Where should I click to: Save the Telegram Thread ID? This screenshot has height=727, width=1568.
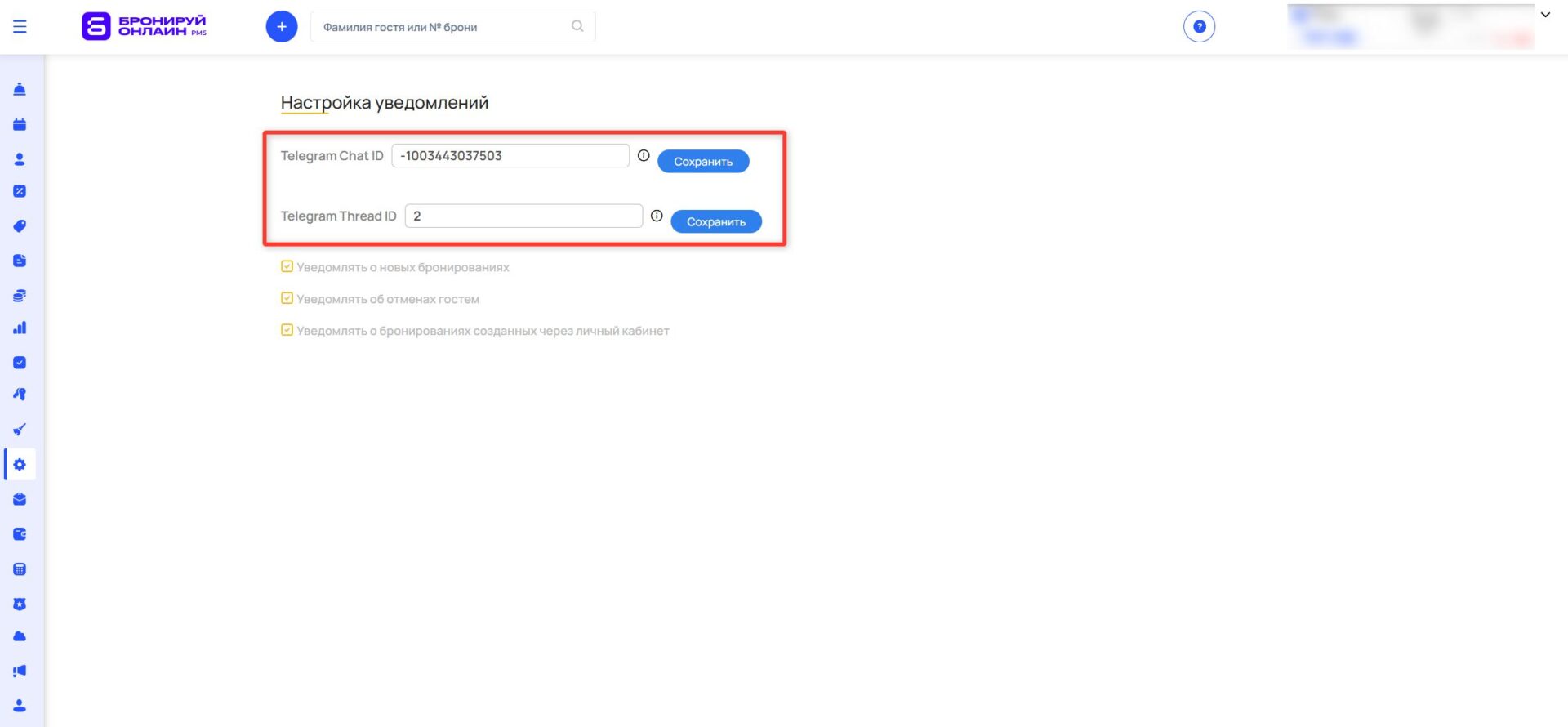715,221
